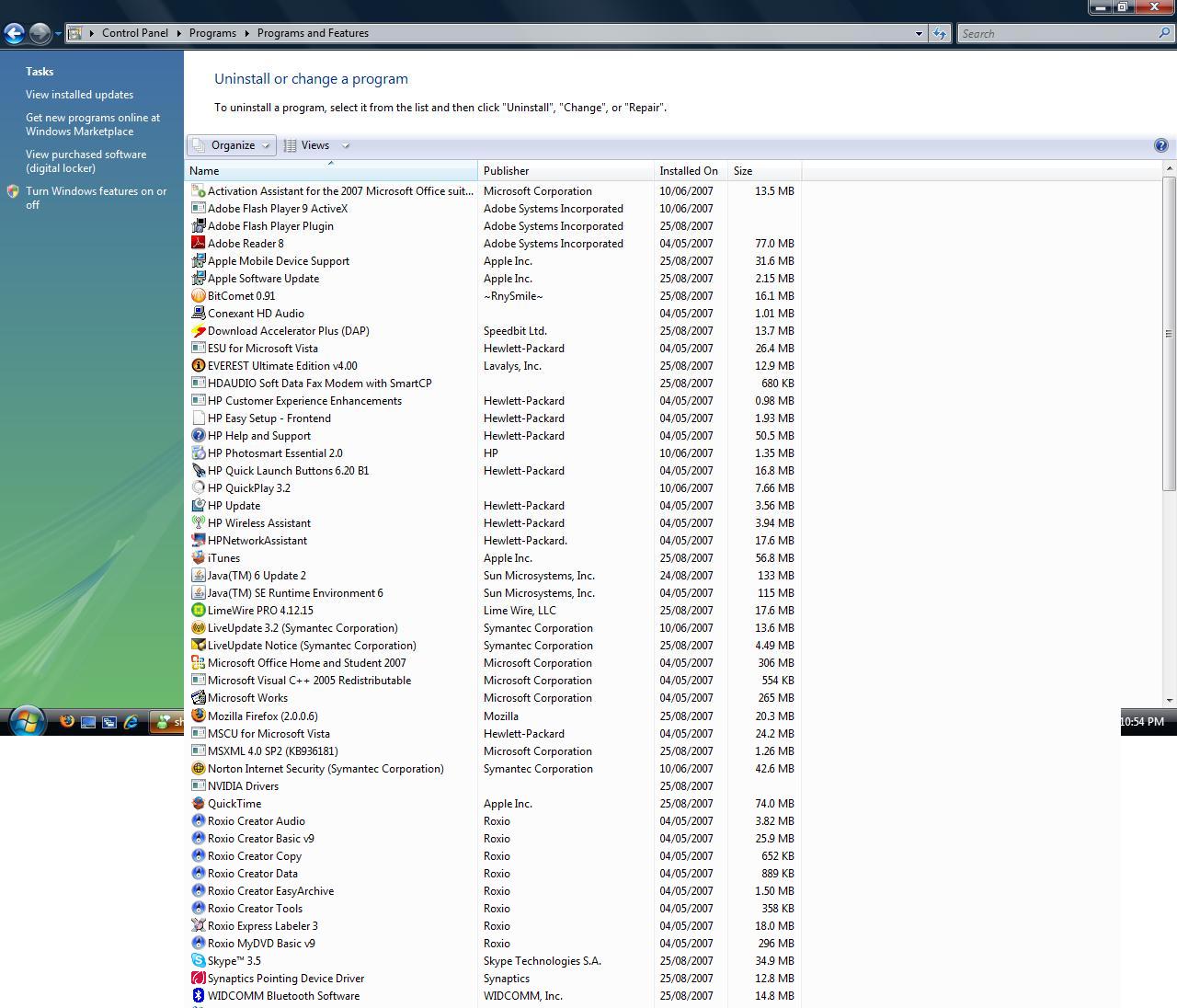The width and height of the screenshot is (1177, 1008).
Task: Focus the Search input field
Action: tap(1057, 33)
